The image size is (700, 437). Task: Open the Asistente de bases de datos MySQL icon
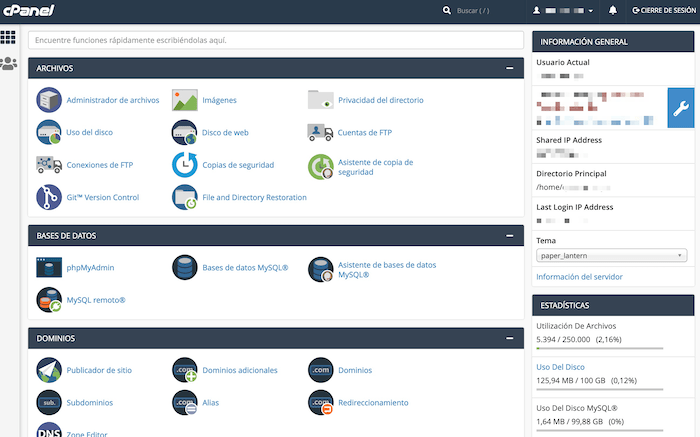point(321,269)
